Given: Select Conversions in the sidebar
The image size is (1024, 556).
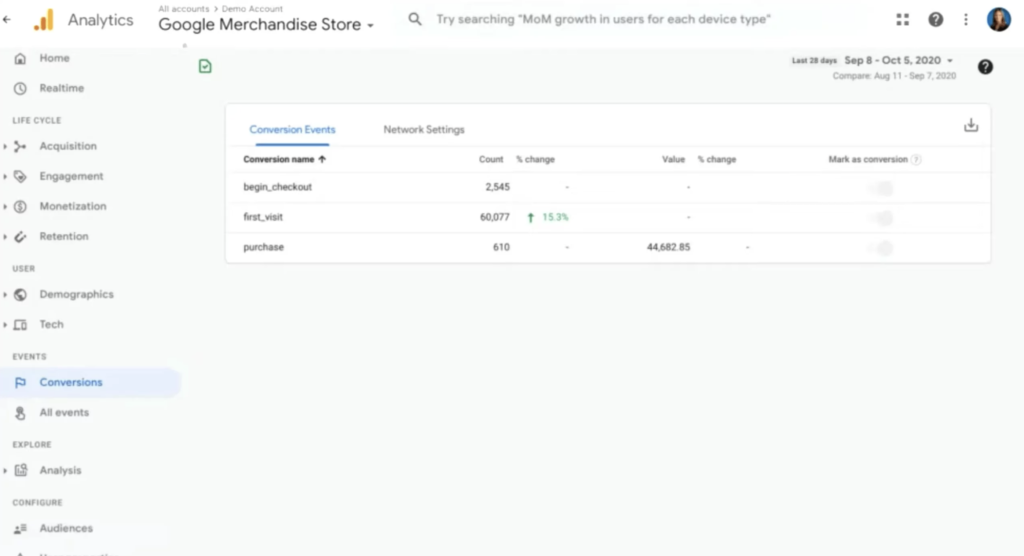Looking at the screenshot, I should point(71,382).
